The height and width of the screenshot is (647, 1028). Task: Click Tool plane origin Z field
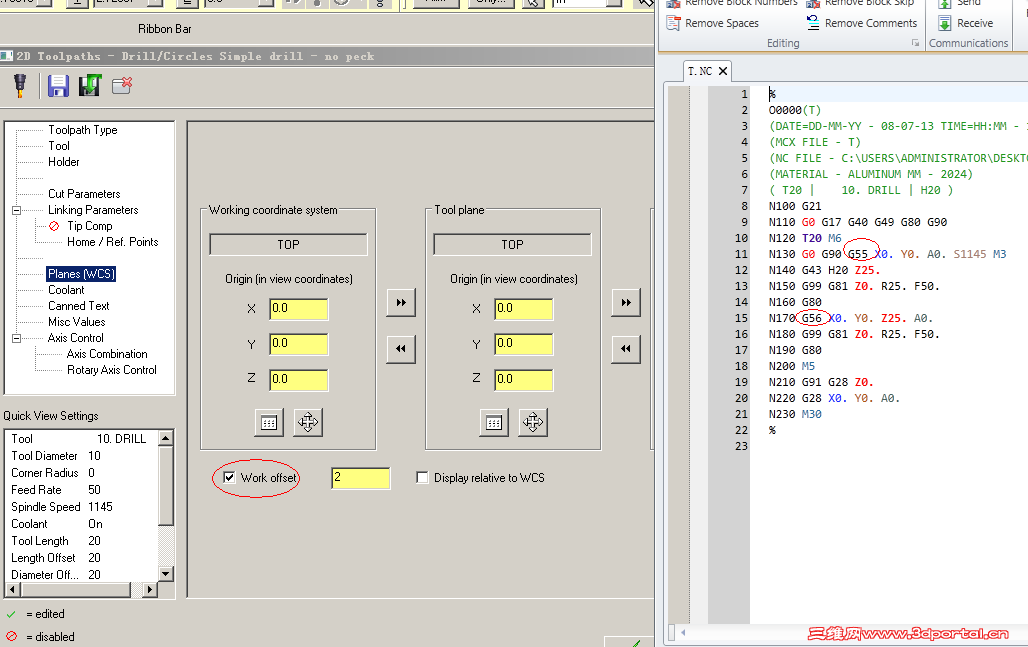tap(523, 380)
